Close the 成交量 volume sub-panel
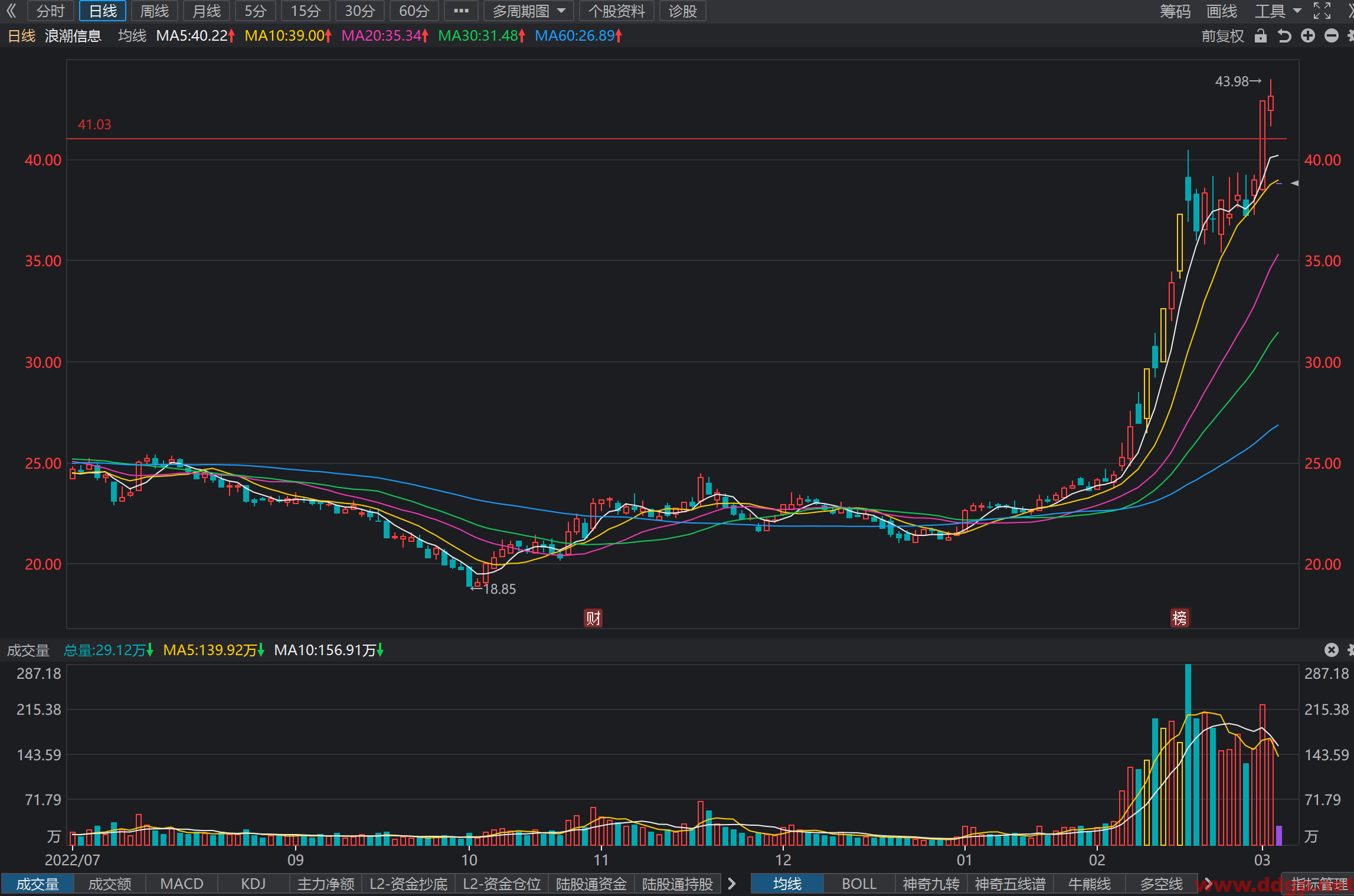This screenshot has width=1354, height=896. click(1331, 650)
